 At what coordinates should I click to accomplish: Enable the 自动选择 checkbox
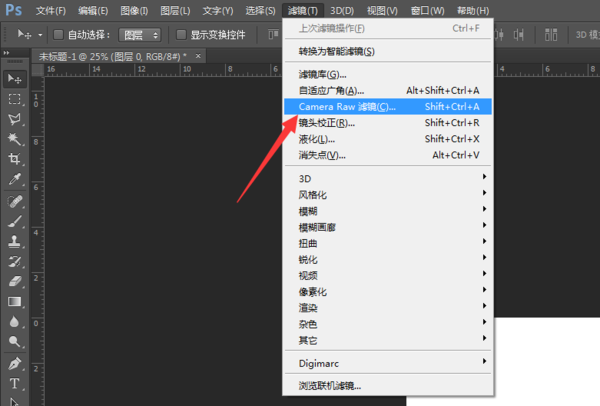point(58,35)
